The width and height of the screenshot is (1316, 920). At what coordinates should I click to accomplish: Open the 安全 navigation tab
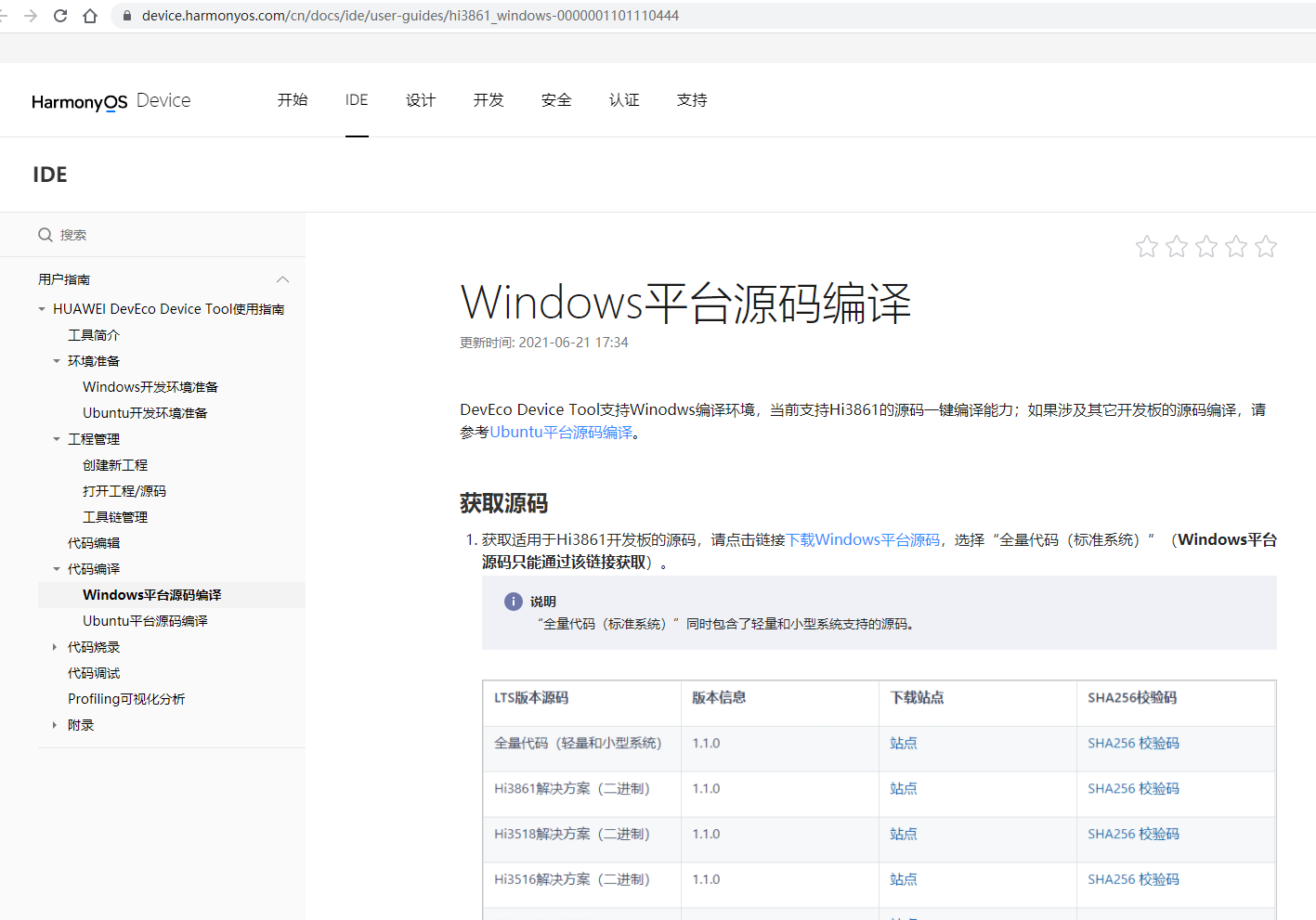pyautogui.click(x=556, y=100)
